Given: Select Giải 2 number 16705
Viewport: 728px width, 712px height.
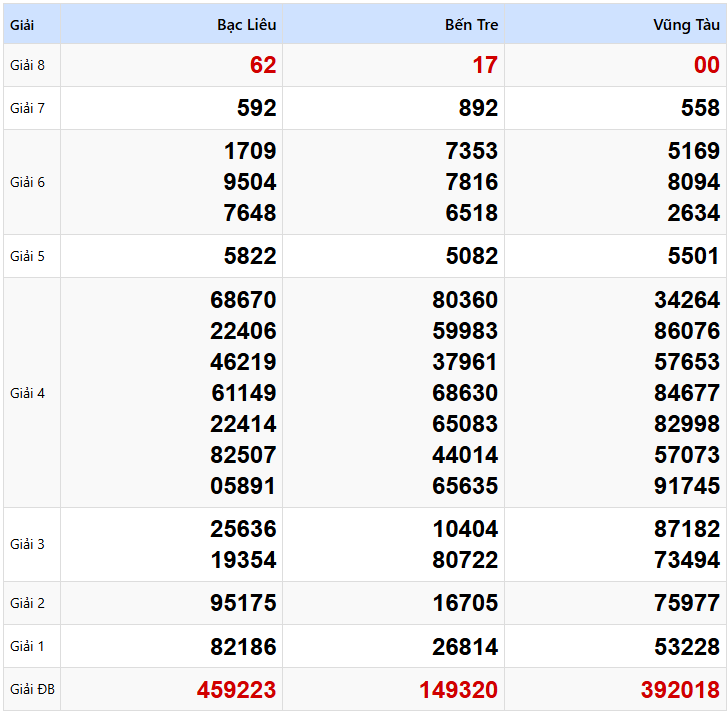Looking at the screenshot, I should [466, 603].
